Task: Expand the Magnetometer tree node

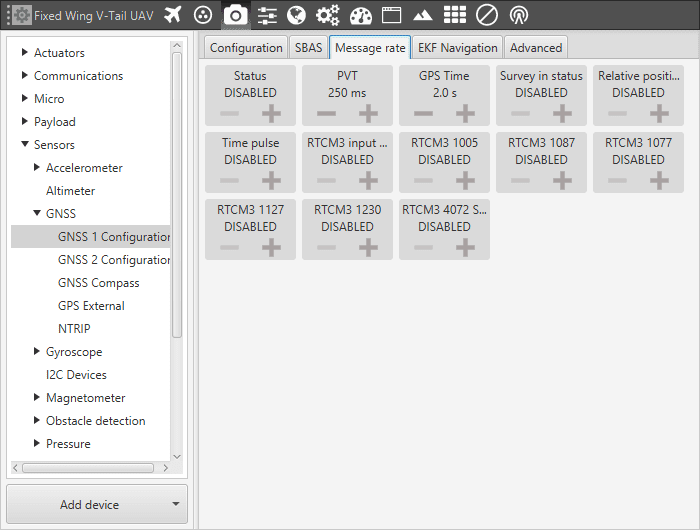Action: coord(37,397)
